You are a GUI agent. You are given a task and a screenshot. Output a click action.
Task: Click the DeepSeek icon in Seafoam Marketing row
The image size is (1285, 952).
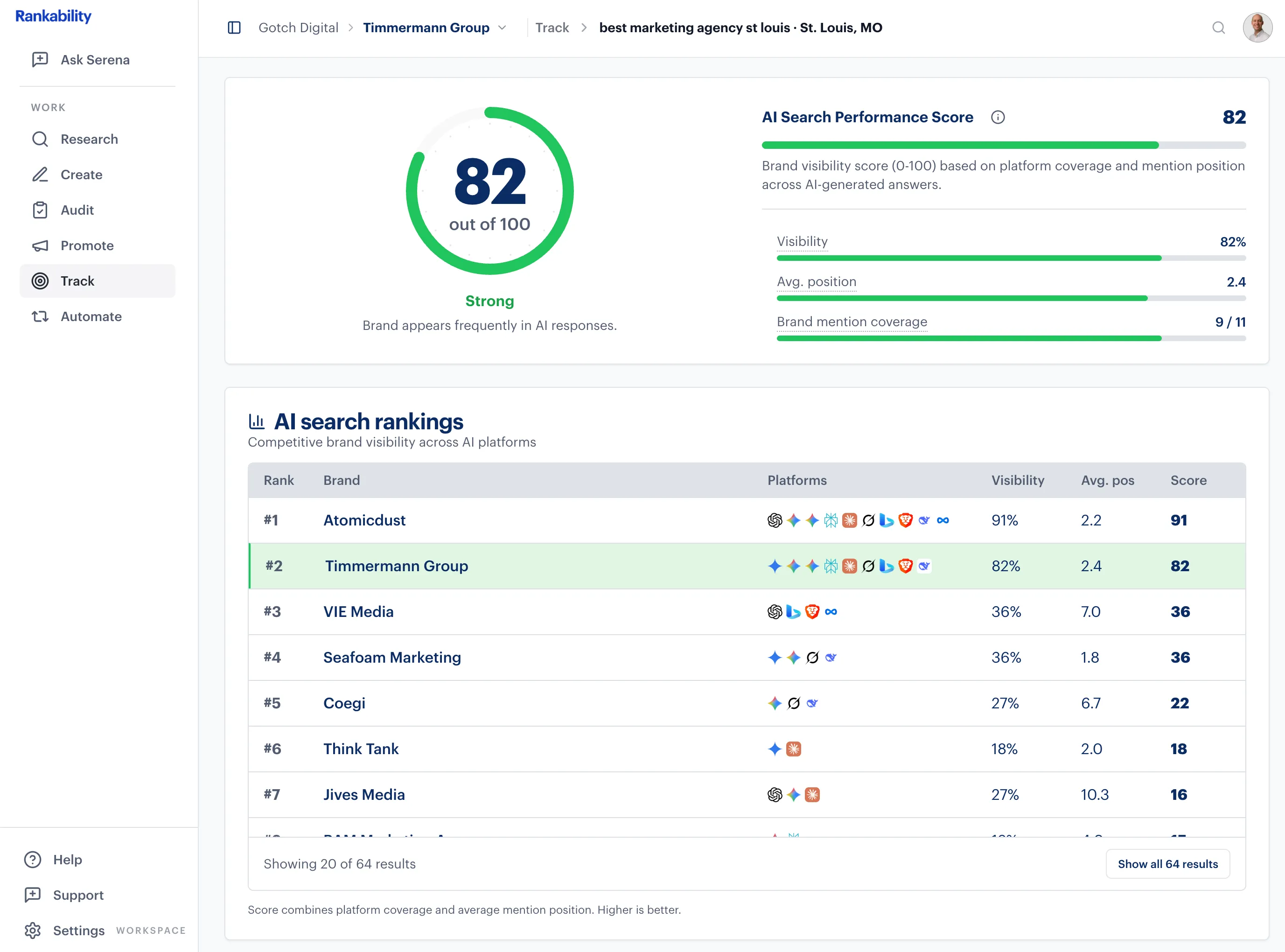(831, 658)
